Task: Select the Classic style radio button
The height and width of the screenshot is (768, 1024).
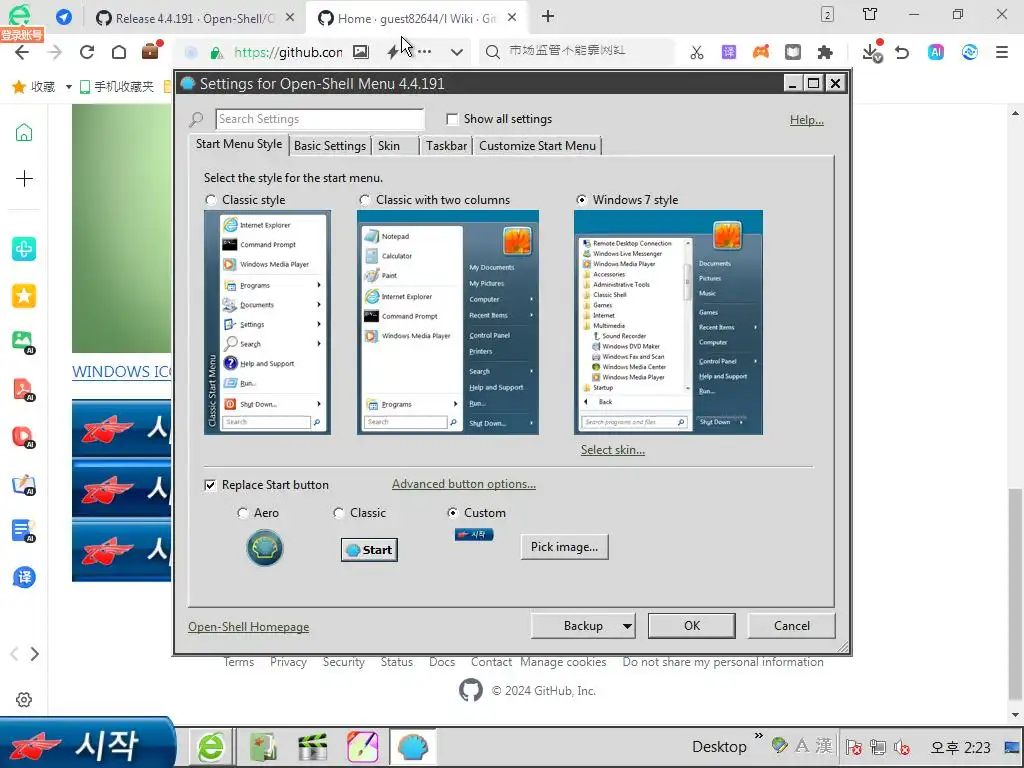Action: point(211,200)
